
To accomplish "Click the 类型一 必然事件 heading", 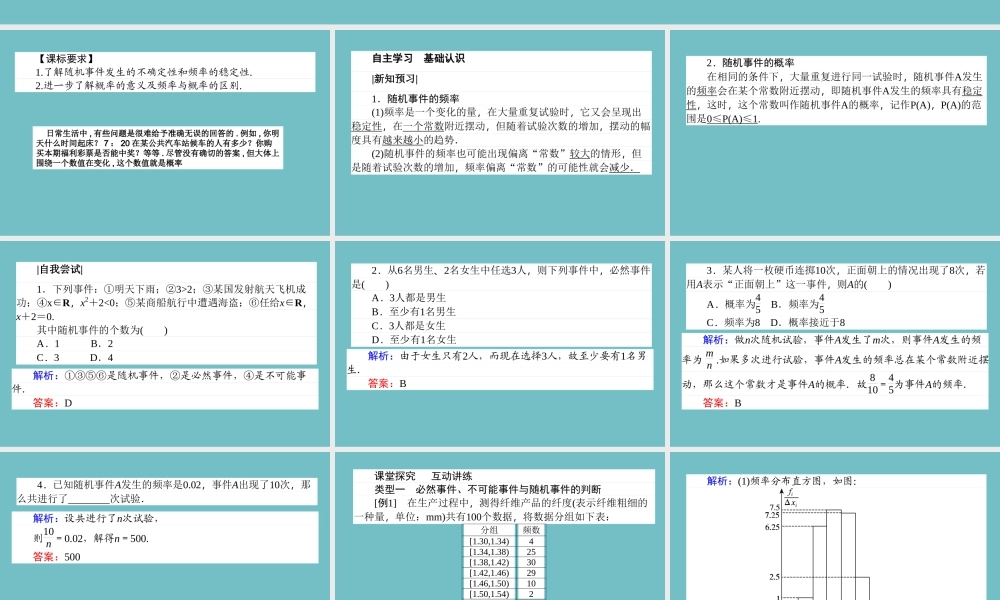I will (x=488, y=490).
